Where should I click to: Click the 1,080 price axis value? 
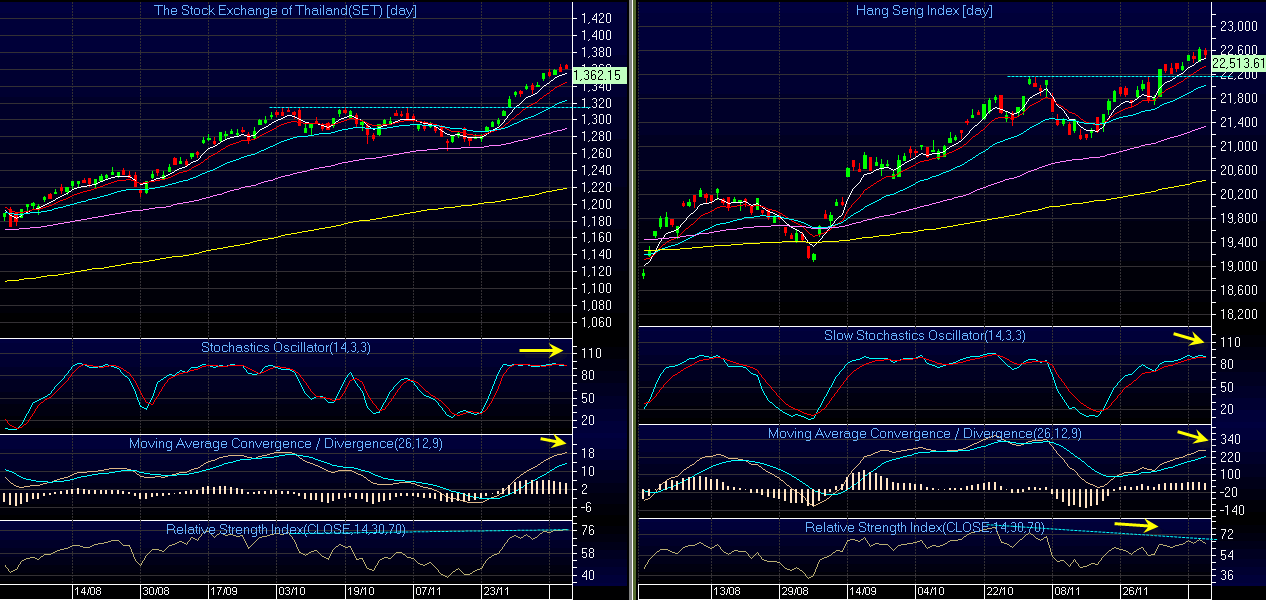pyautogui.click(x=597, y=306)
